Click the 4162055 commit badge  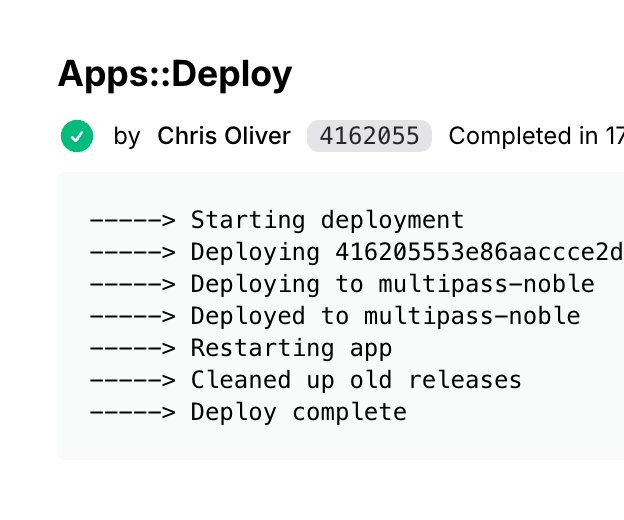(x=369, y=136)
